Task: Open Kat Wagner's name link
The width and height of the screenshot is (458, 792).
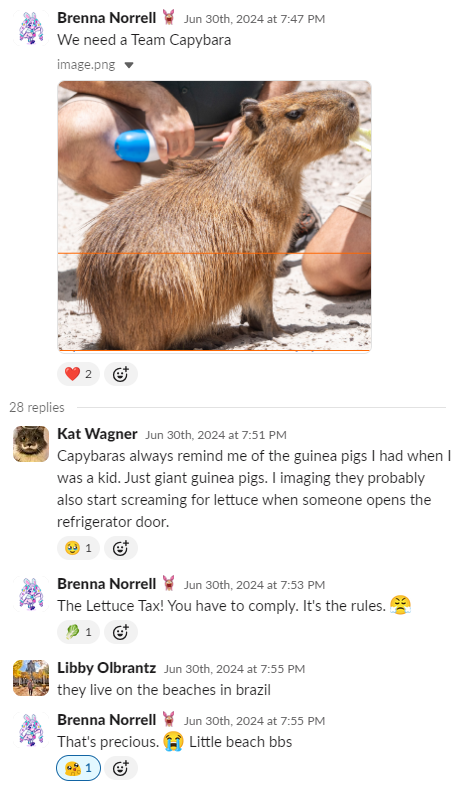Action: (97, 434)
